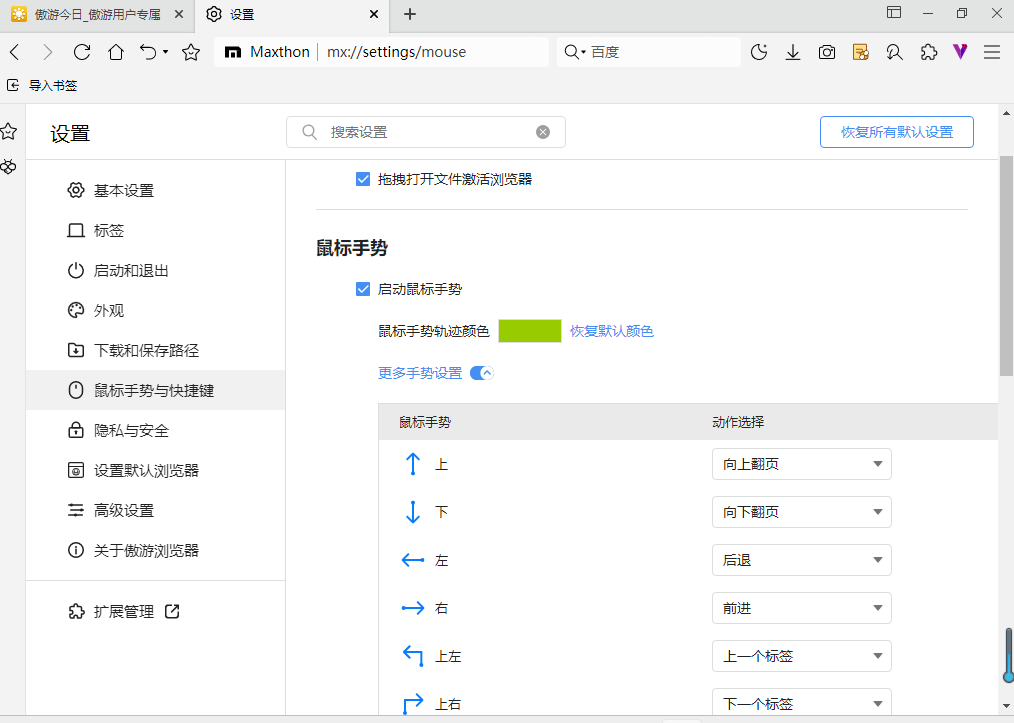Go forward with the toolbar forward arrow
Image resolution: width=1014 pixels, height=723 pixels.
click(47, 52)
